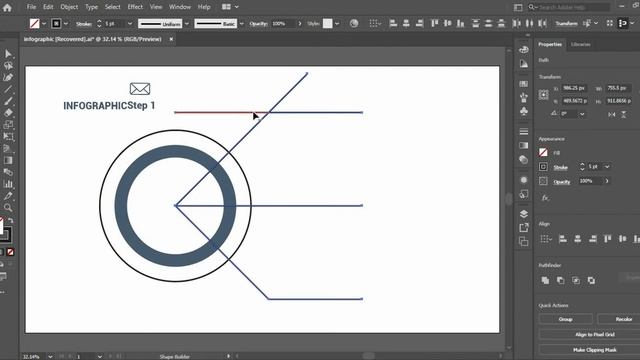Open the Gradient panel icon in dock

point(524,145)
